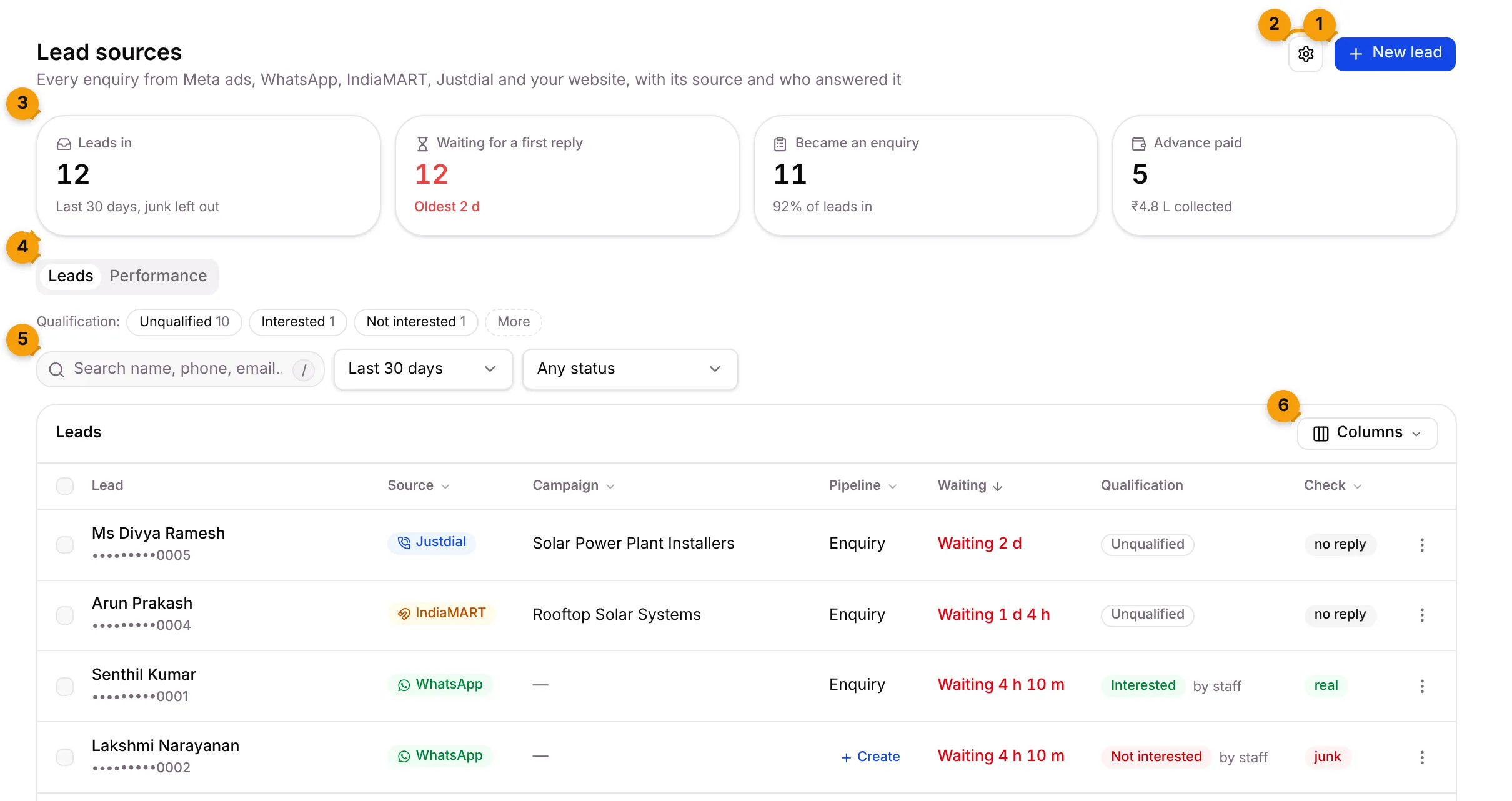Select the Ms Divya Ramesh row checkbox
Screen dimensions: 1512x801
pyautogui.click(x=65, y=545)
